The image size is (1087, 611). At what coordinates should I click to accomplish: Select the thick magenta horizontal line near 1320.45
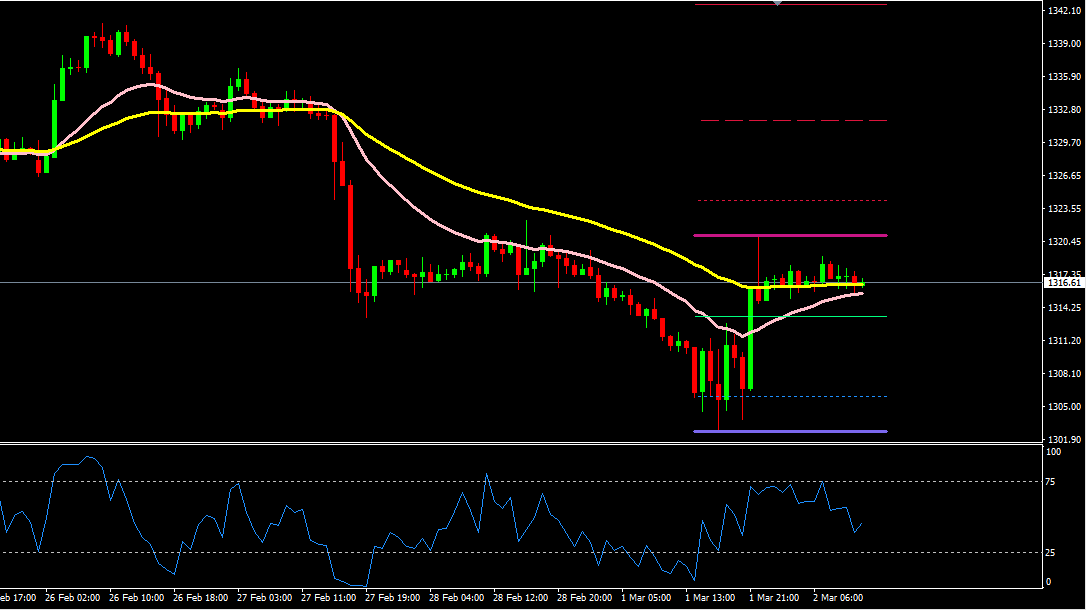coord(790,236)
